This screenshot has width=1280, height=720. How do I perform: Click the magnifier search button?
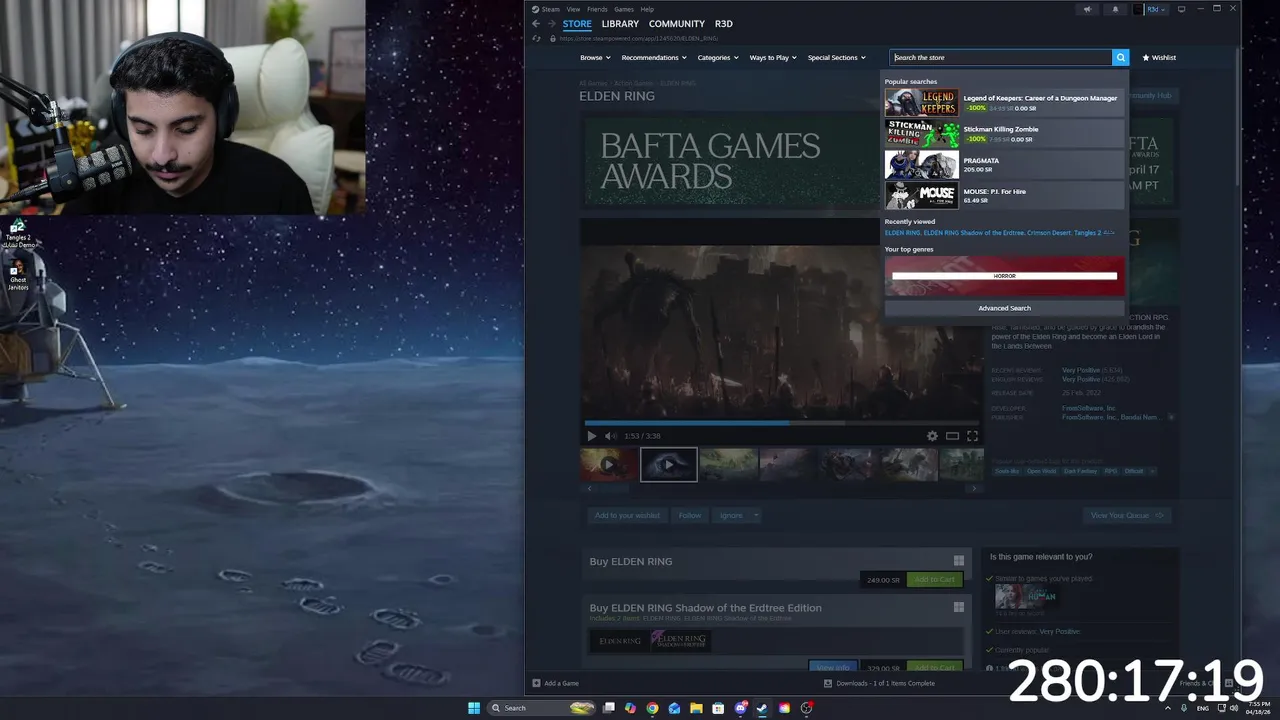tap(1121, 58)
